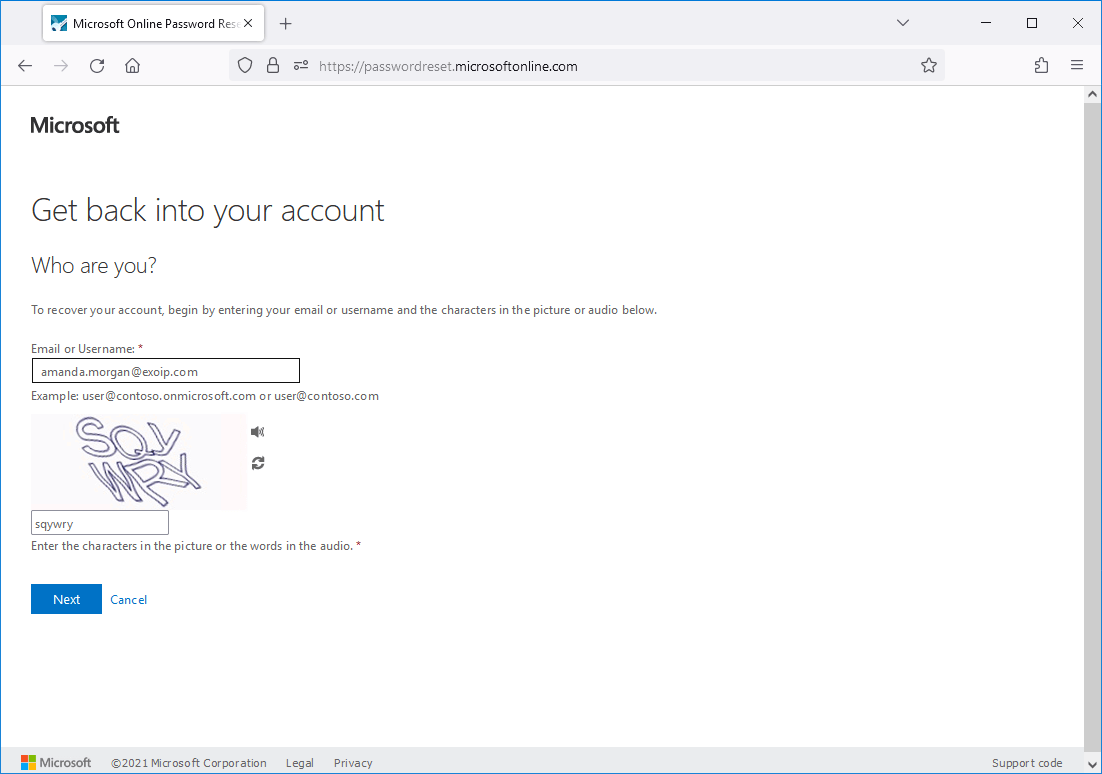
Task: Open the browser extensions icon
Action: (x=1041, y=65)
